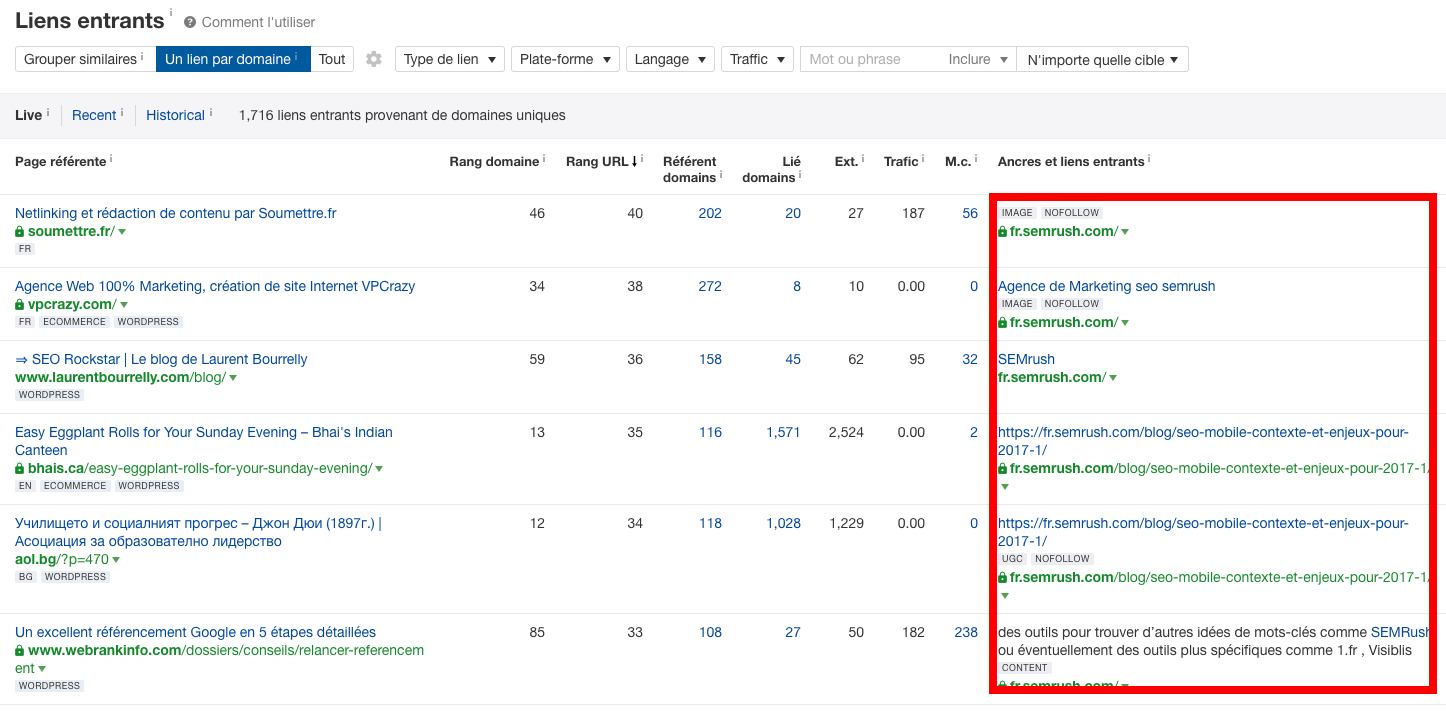Click referring domains count 202

coord(710,213)
